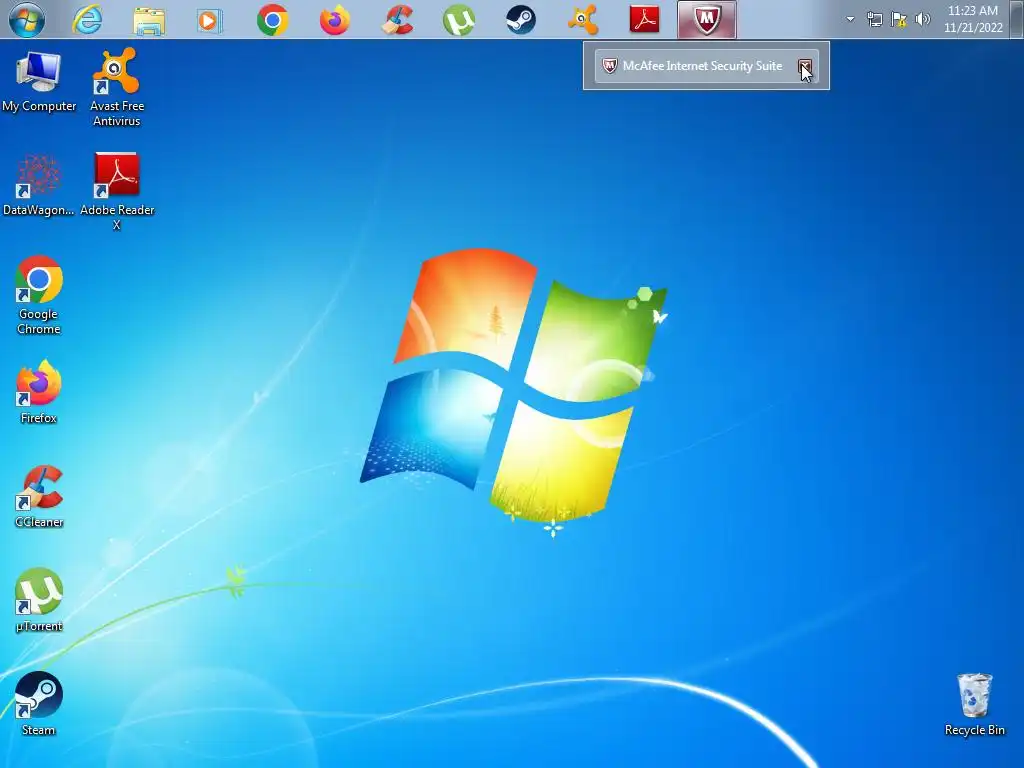
Task: Open the volume speaker icon
Action: (922, 20)
